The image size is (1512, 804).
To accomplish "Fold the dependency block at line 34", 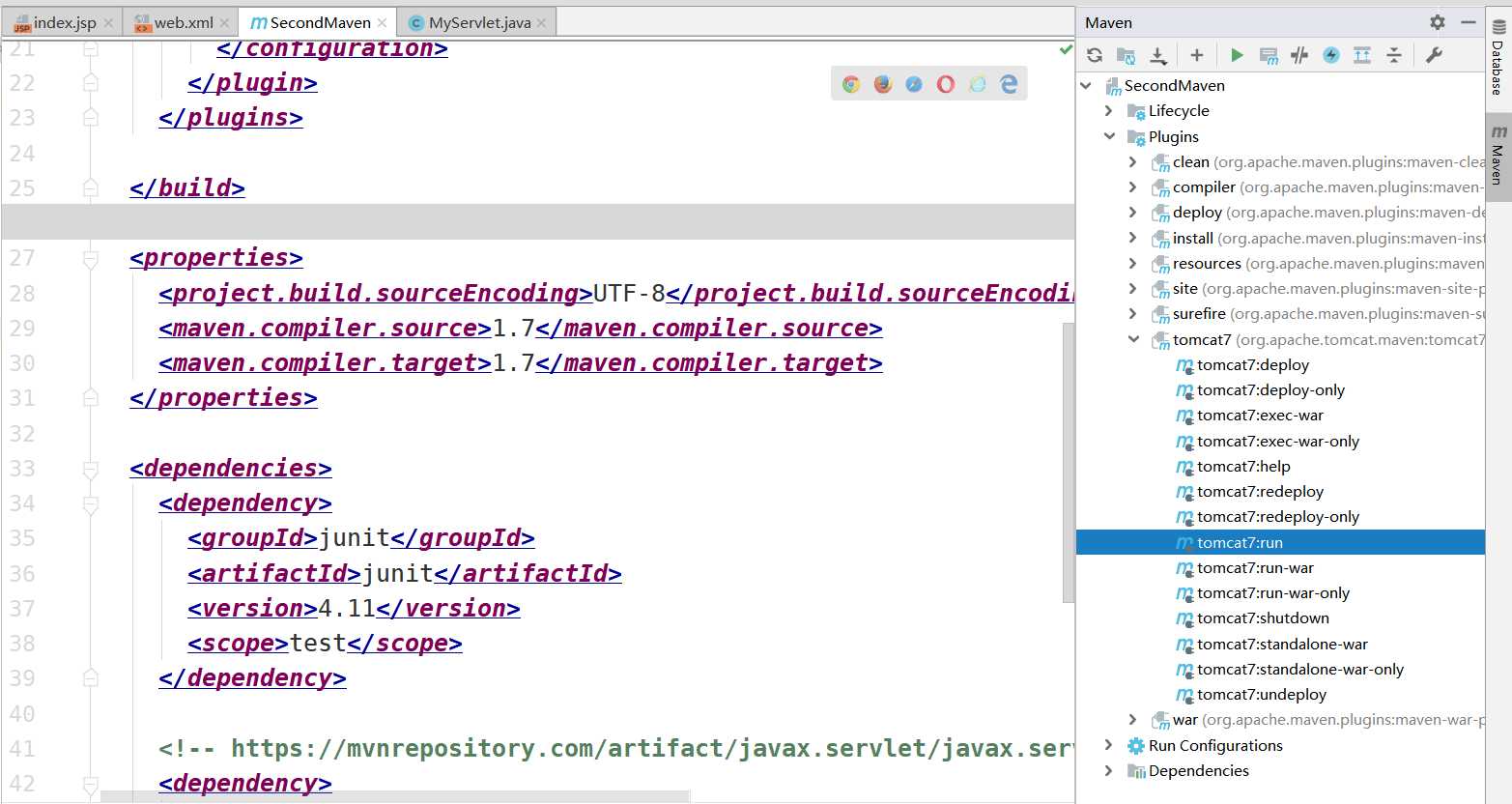I will (x=91, y=503).
